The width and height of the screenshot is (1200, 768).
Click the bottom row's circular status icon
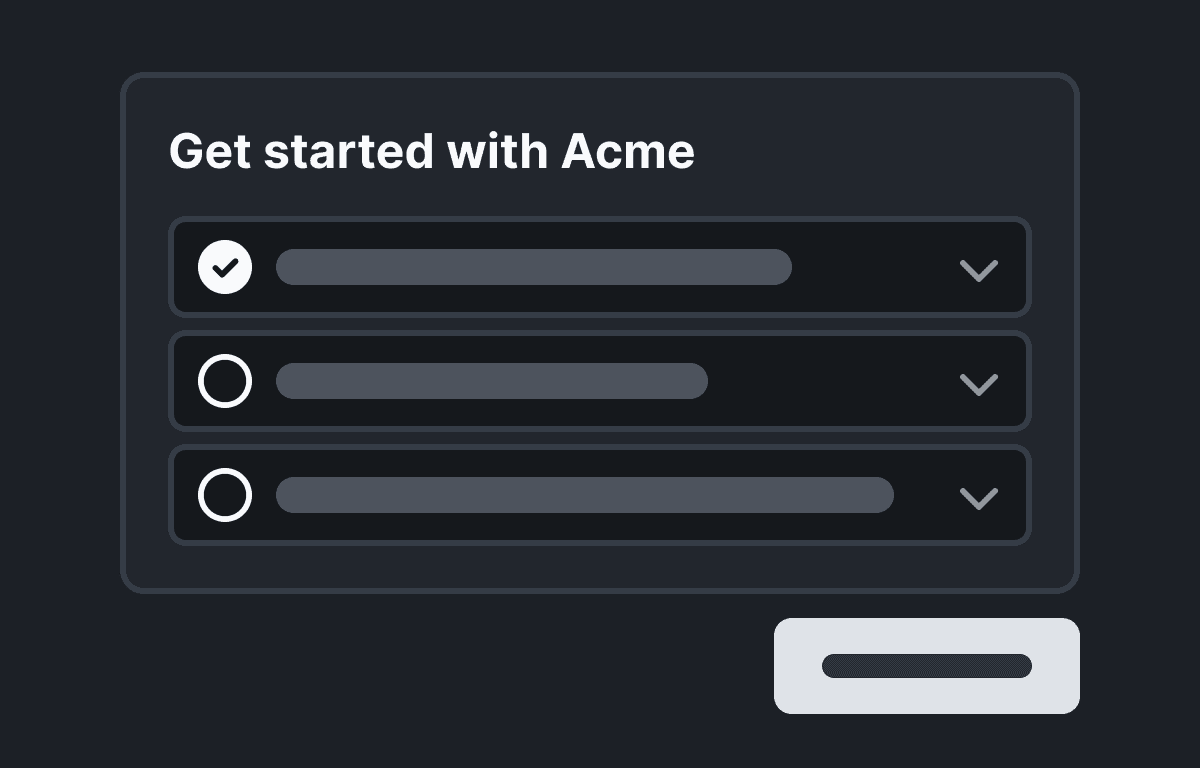click(x=225, y=495)
